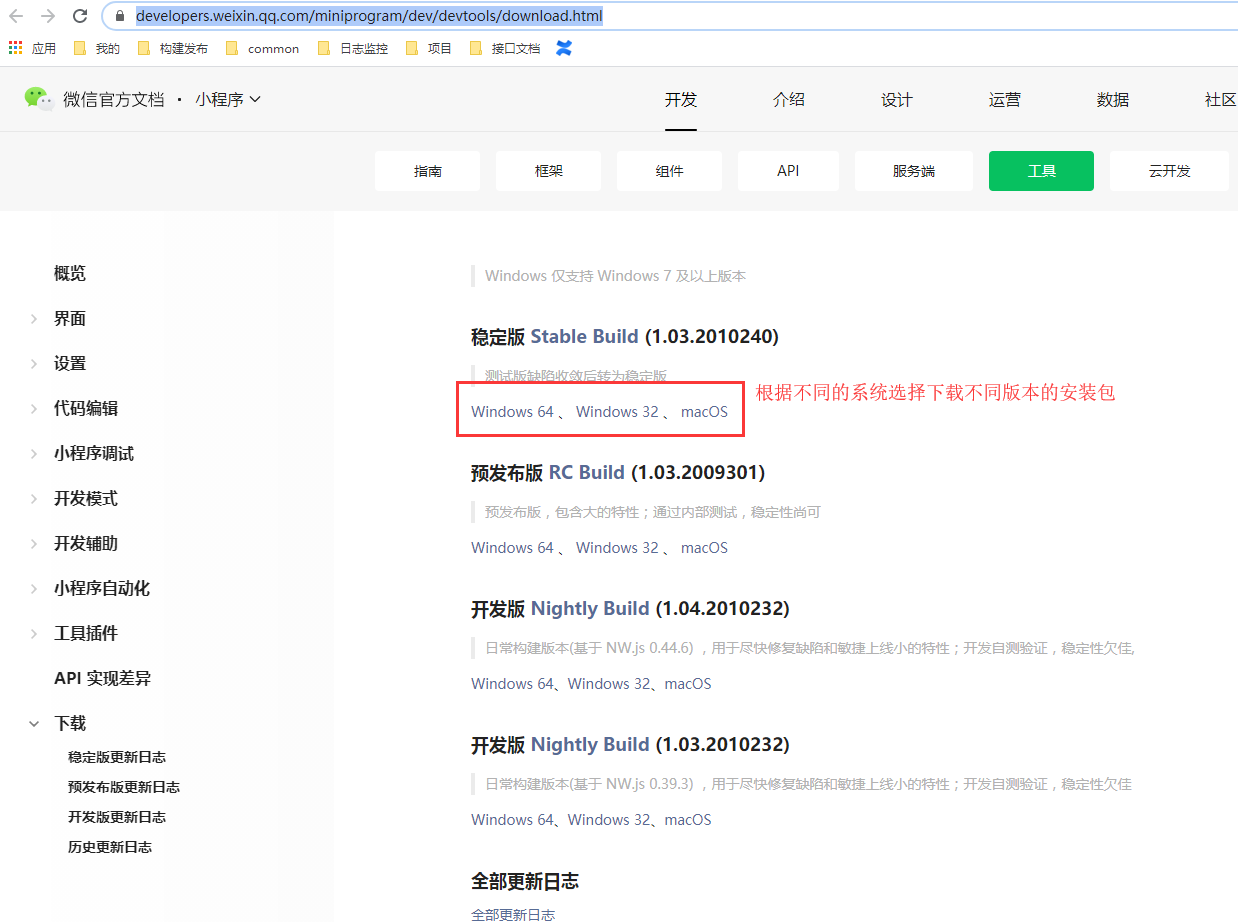Click the 框架 button

click(549, 171)
